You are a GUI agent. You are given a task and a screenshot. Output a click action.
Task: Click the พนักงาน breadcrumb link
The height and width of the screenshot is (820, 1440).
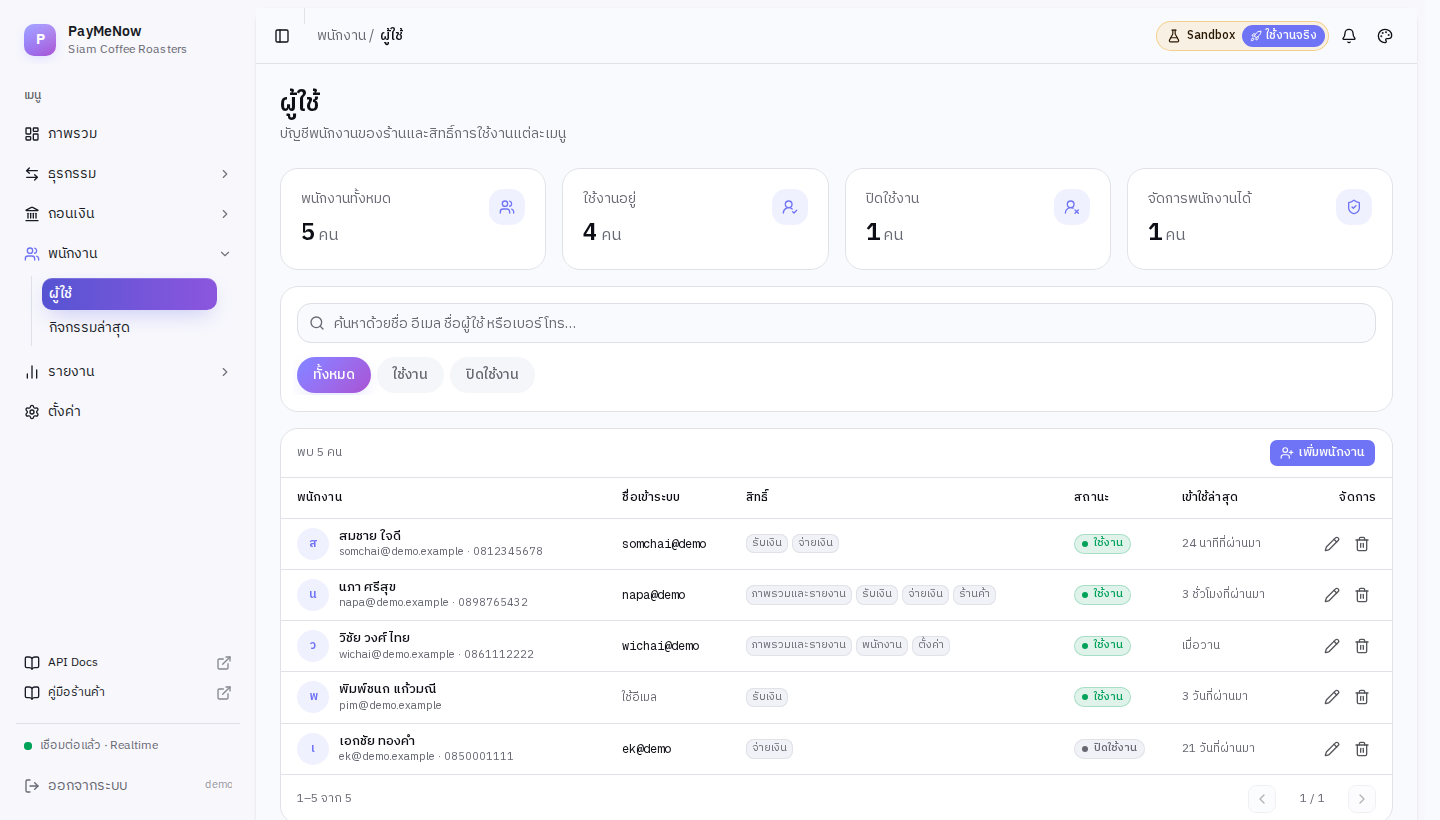pyautogui.click(x=341, y=36)
